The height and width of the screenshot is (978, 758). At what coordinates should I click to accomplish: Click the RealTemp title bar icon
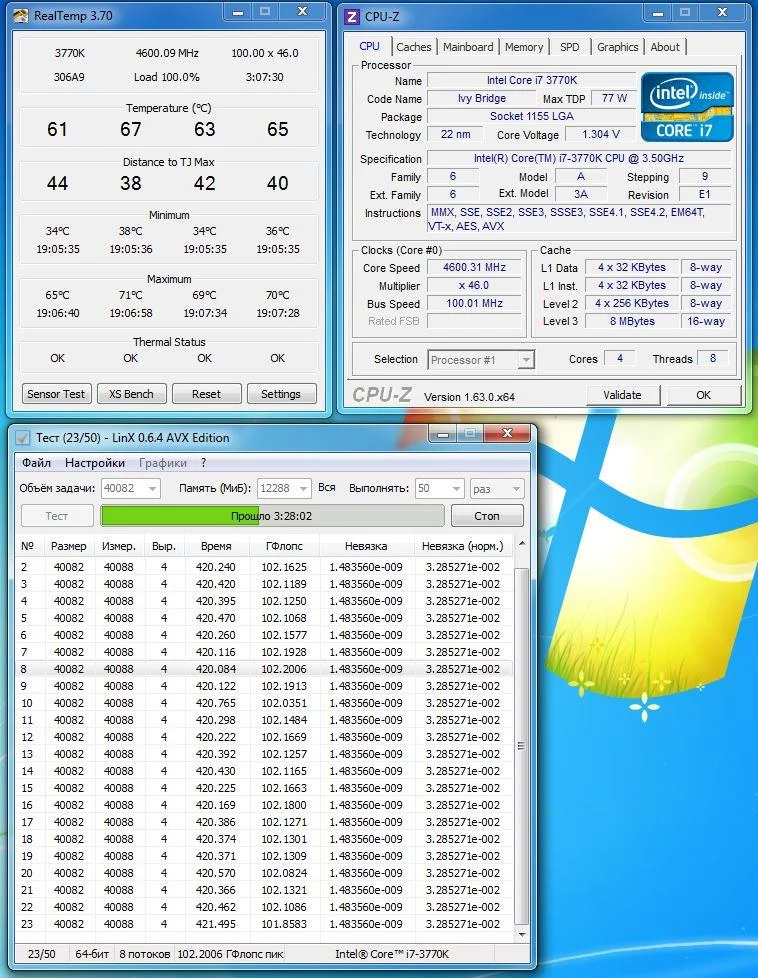pyautogui.click(x=21, y=16)
